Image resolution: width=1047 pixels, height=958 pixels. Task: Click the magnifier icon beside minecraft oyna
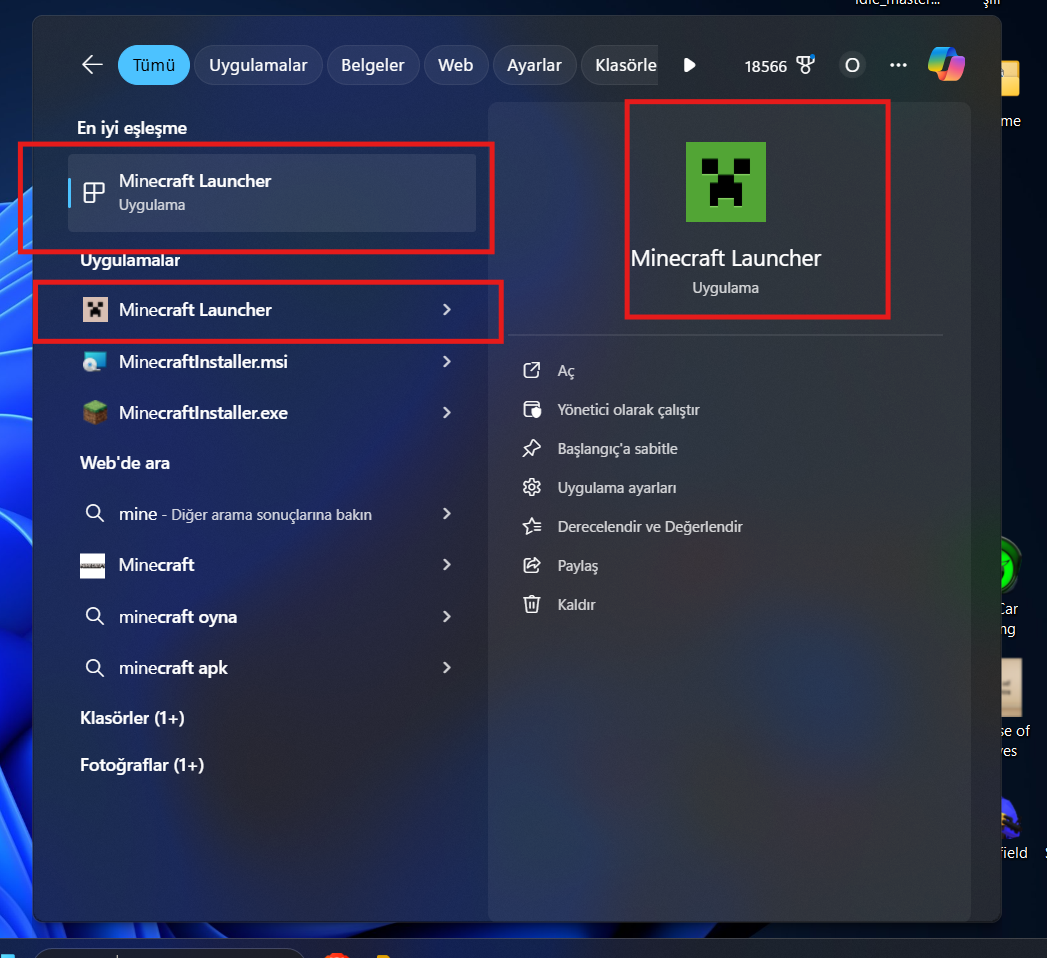tap(95, 616)
